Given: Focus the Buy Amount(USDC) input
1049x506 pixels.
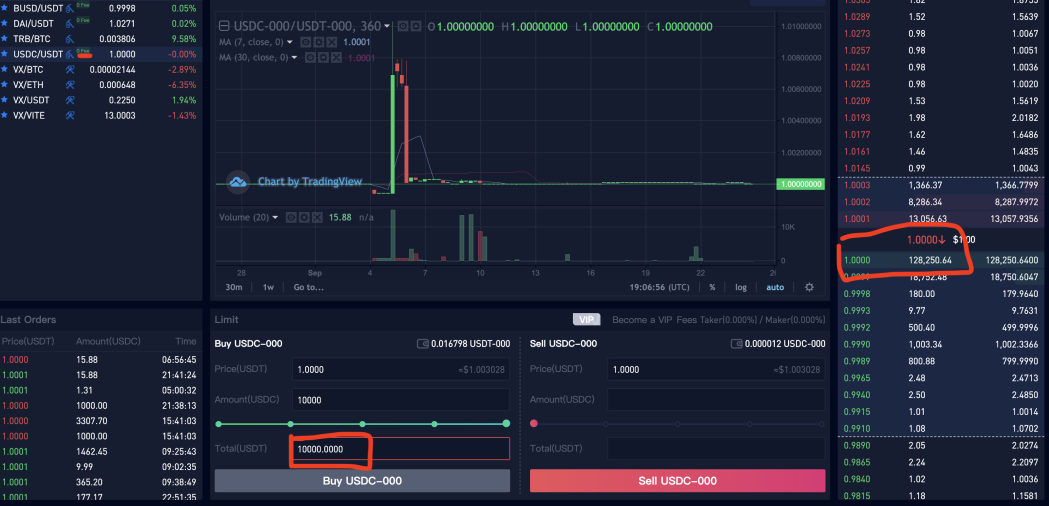Looking at the screenshot, I should [401, 400].
